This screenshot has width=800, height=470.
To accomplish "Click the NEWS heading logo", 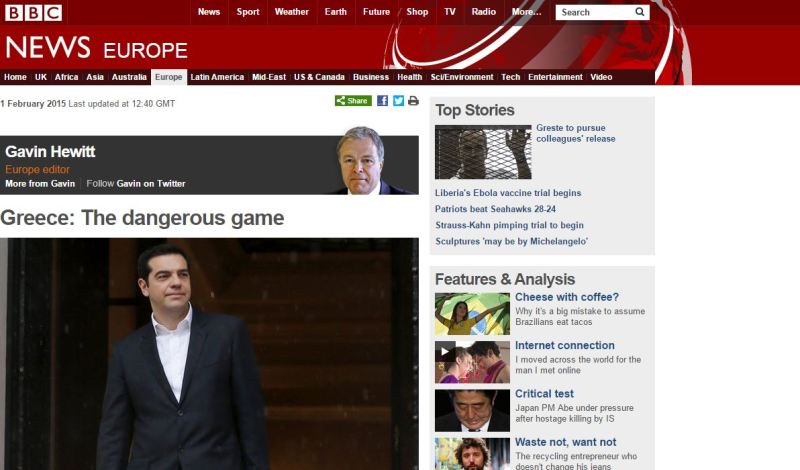I will pos(48,47).
